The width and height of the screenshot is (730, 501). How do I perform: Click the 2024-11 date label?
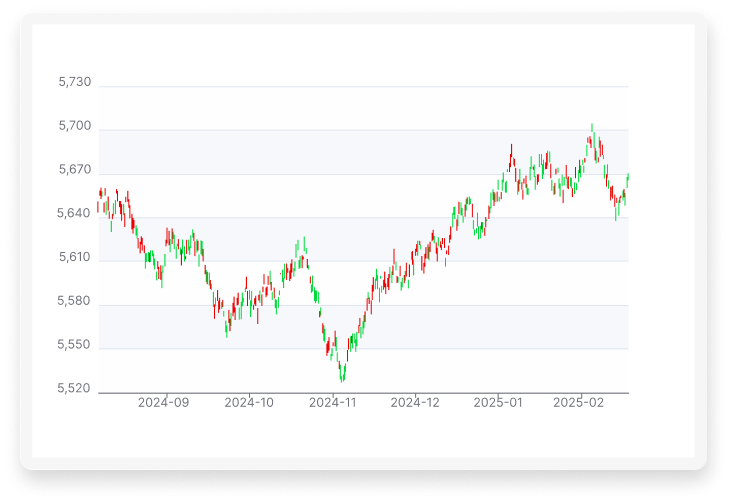pos(332,403)
